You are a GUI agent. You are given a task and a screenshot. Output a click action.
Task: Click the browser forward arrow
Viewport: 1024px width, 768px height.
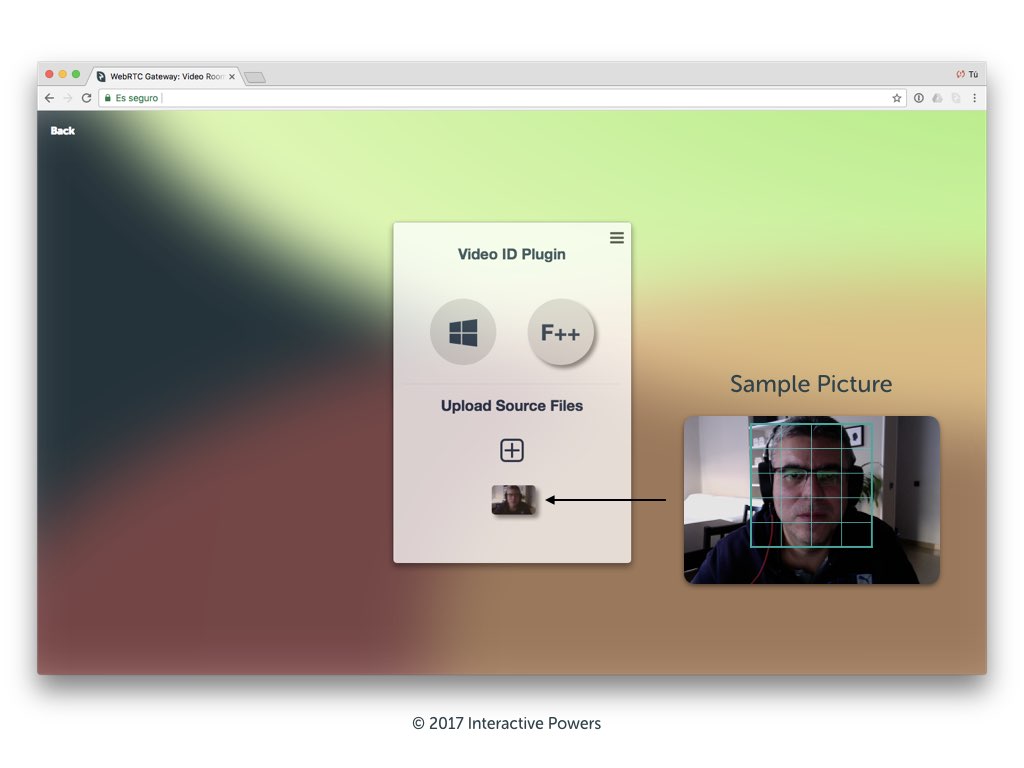tap(67, 98)
